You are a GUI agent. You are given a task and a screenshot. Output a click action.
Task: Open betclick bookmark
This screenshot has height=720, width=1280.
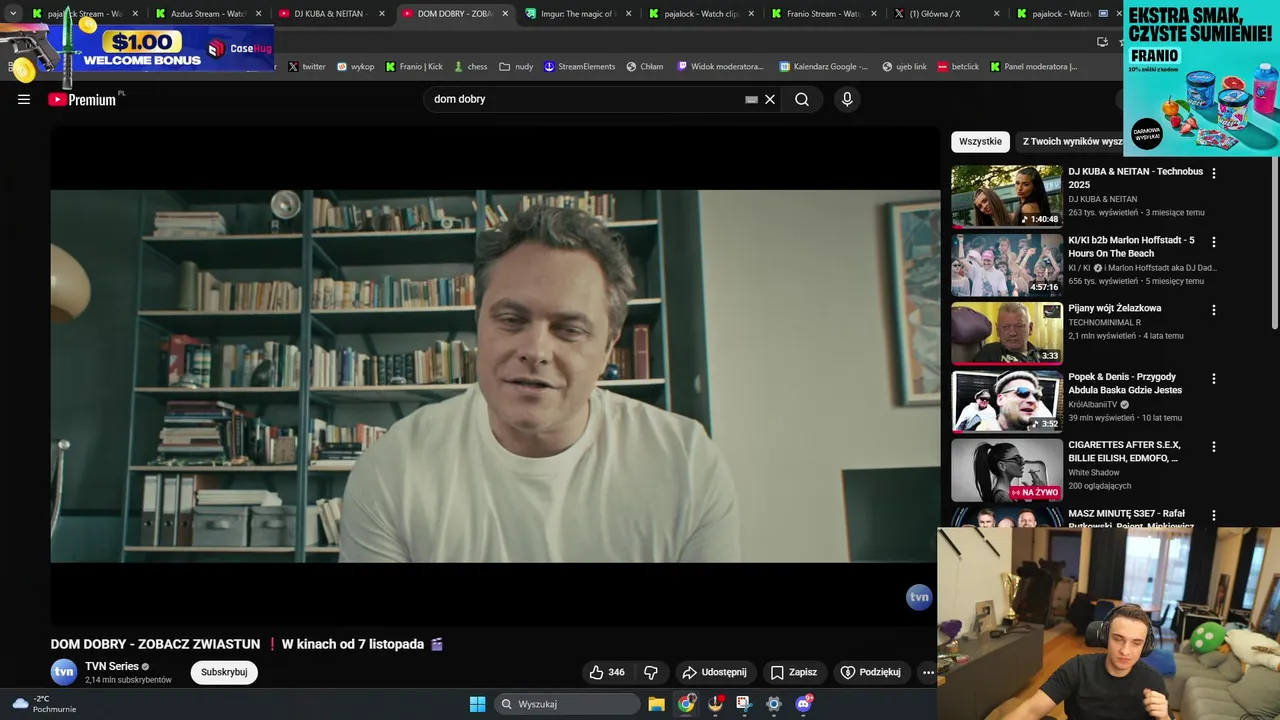[x=958, y=67]
